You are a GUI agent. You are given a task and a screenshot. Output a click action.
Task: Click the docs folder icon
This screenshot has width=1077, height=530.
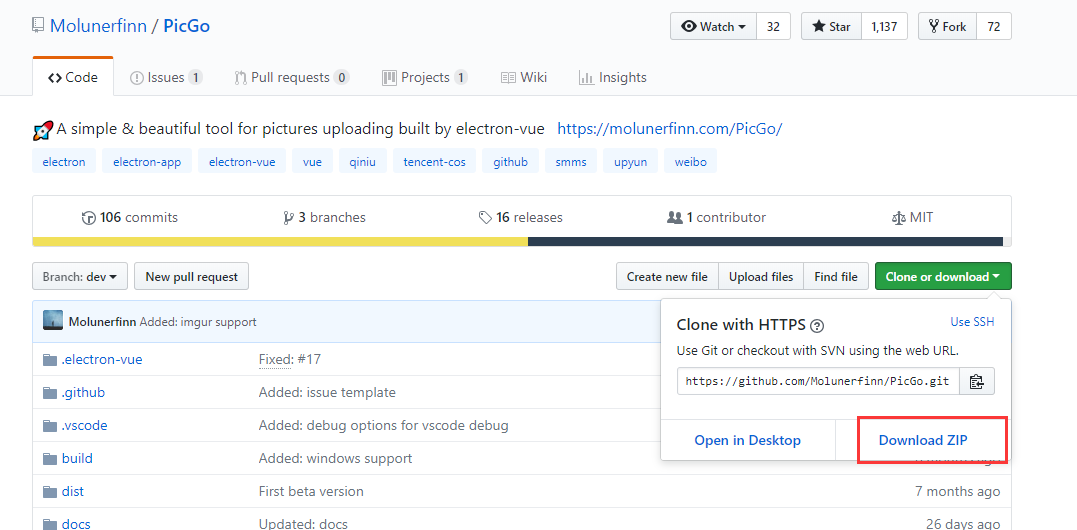[49, 525]
